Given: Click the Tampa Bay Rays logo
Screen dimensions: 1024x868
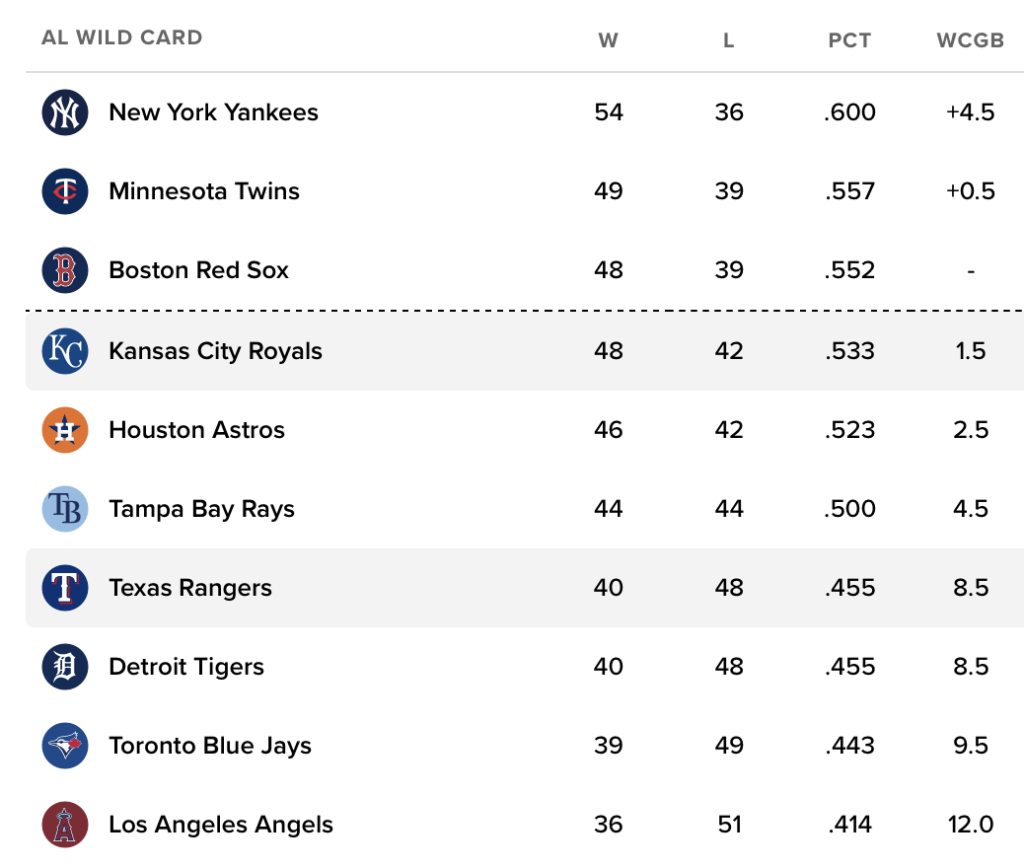Looking at the screenshot, I should [65, 509].
